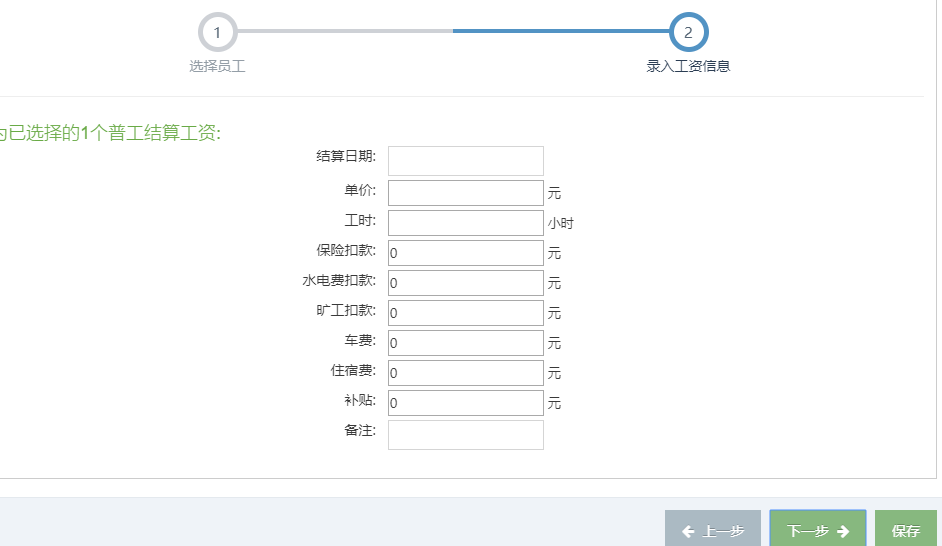
Task: Click the 保险扣款 input field
Action: 465,253
